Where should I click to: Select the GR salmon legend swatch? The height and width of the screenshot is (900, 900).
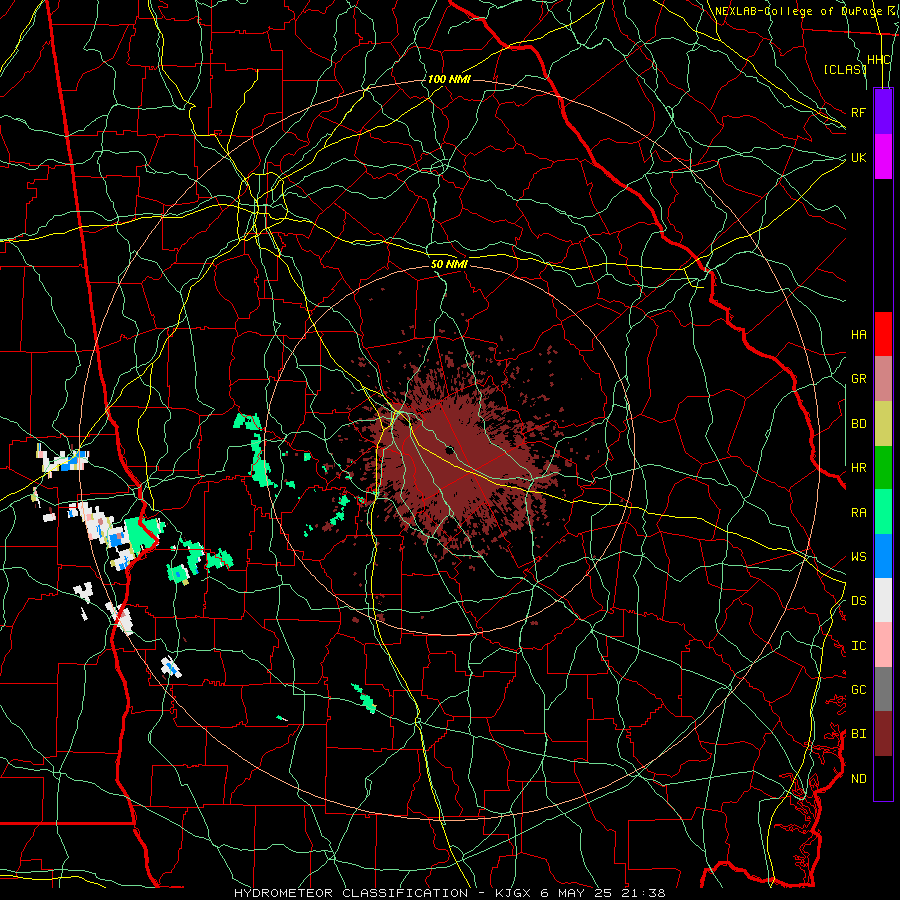(883, 379)
